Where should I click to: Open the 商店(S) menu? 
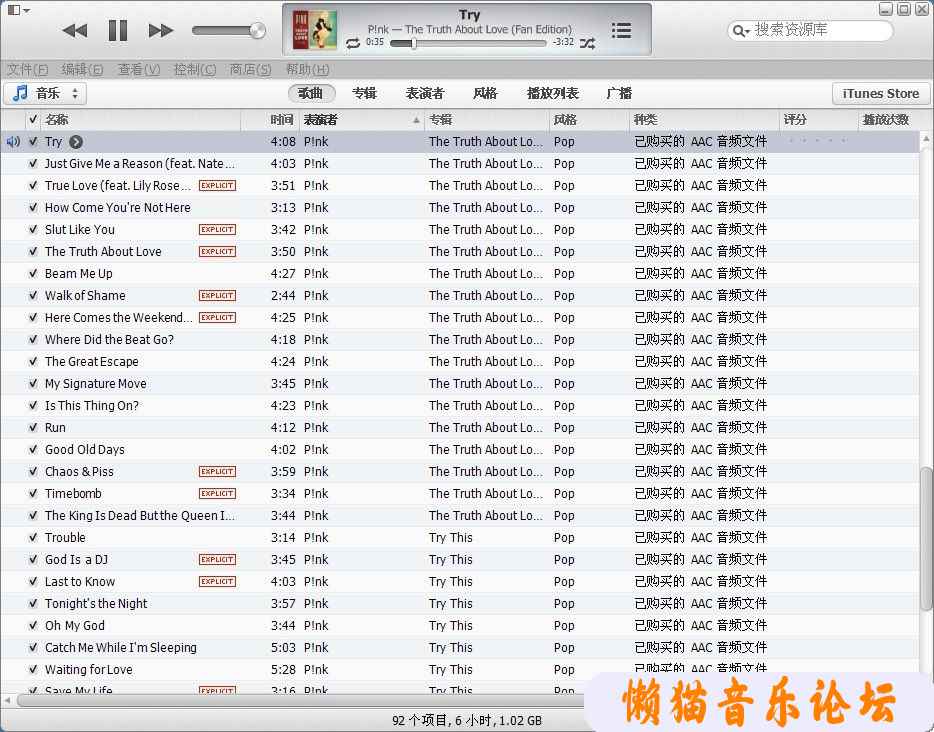pos(251,70)
